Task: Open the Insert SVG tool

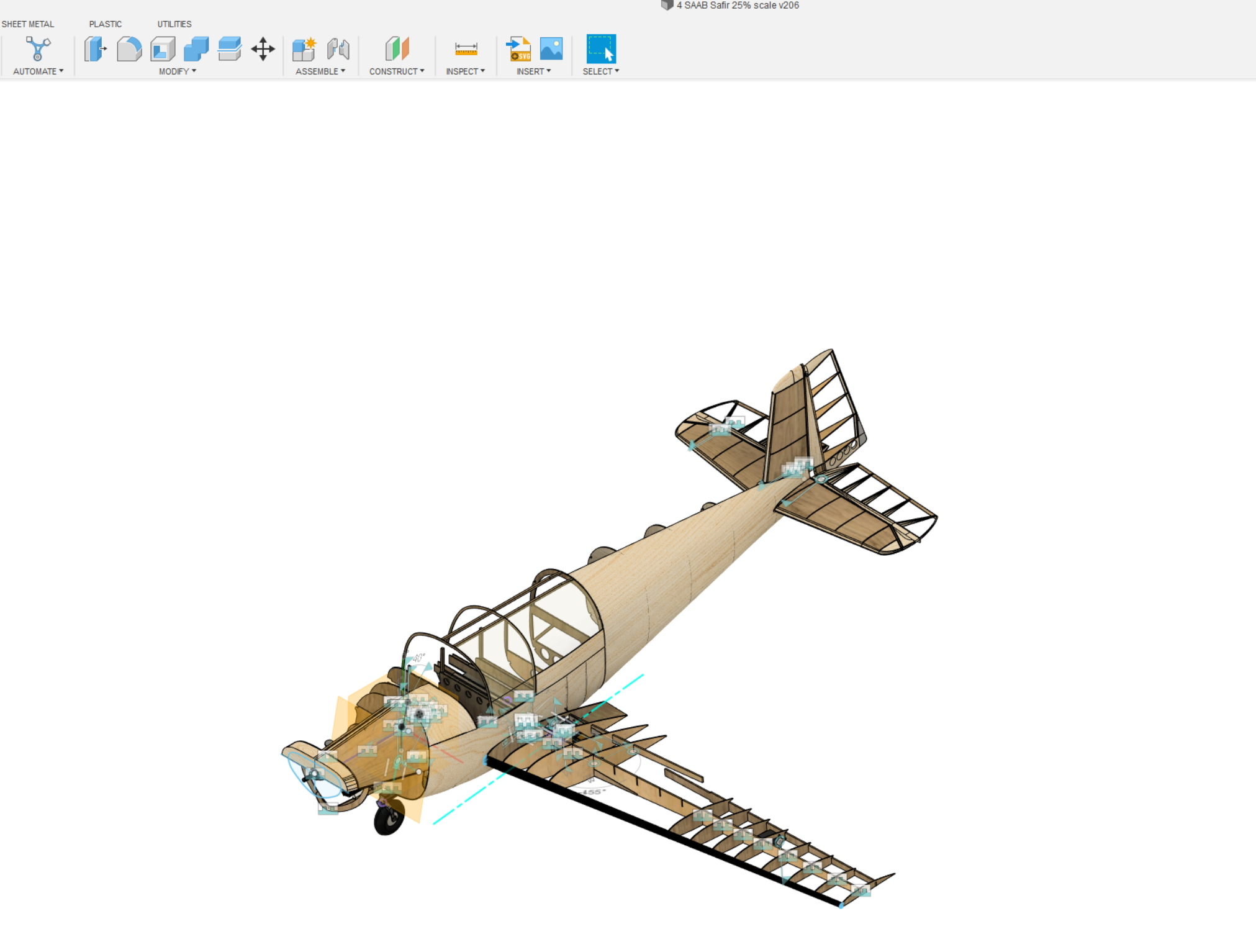Action: pos(519,49)
